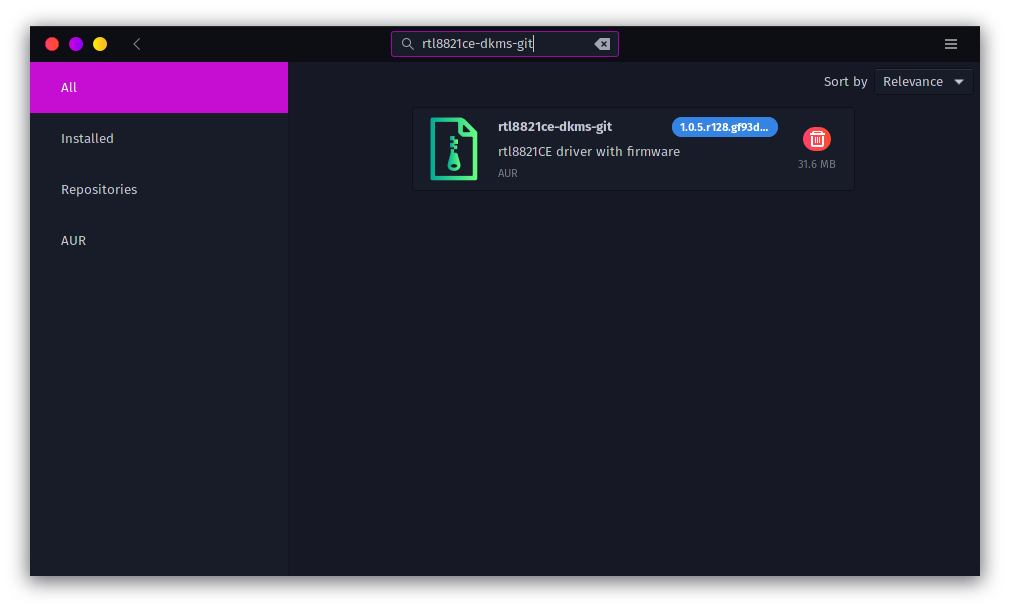Click the 'Sort by' label
This screenshot has width=1010, height=610.
[x=845, y=82]
